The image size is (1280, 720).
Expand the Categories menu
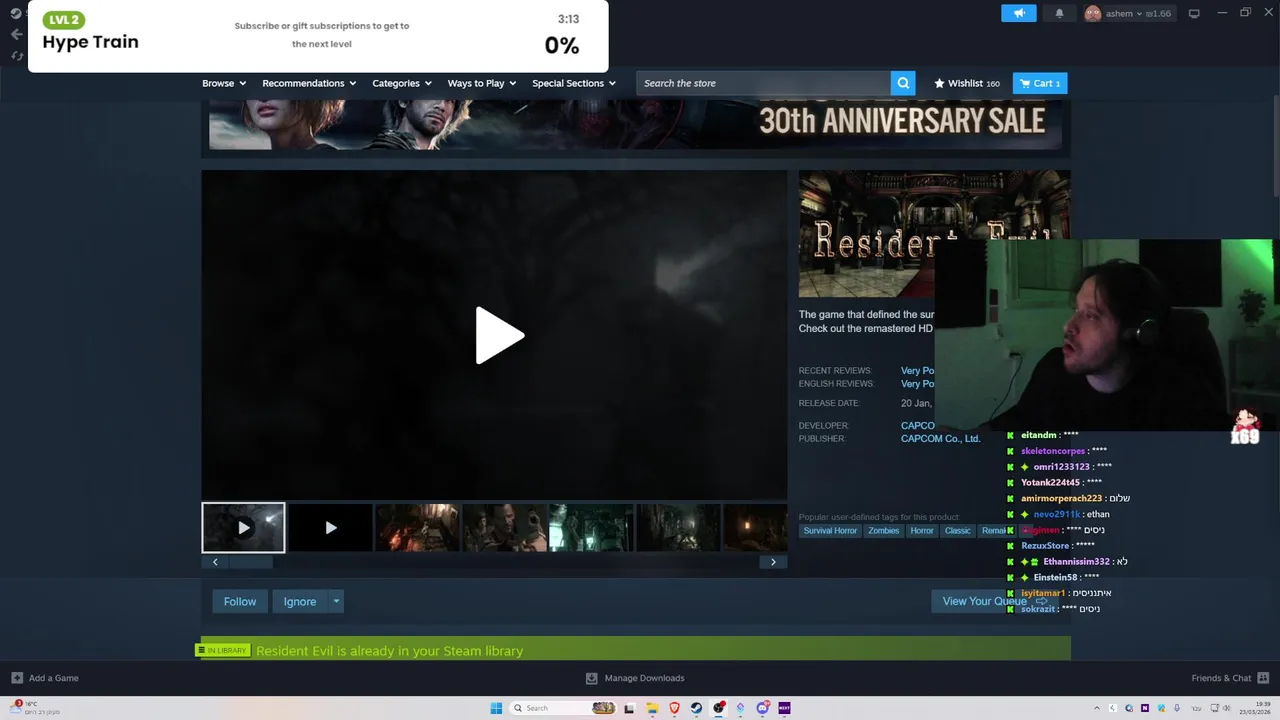[x=402, y=83]
